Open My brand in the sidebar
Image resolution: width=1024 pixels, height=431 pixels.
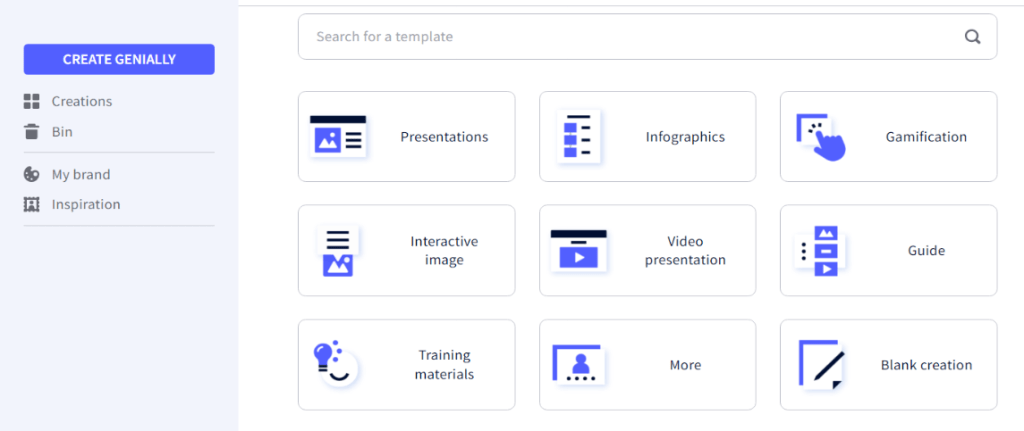(80, 174)
